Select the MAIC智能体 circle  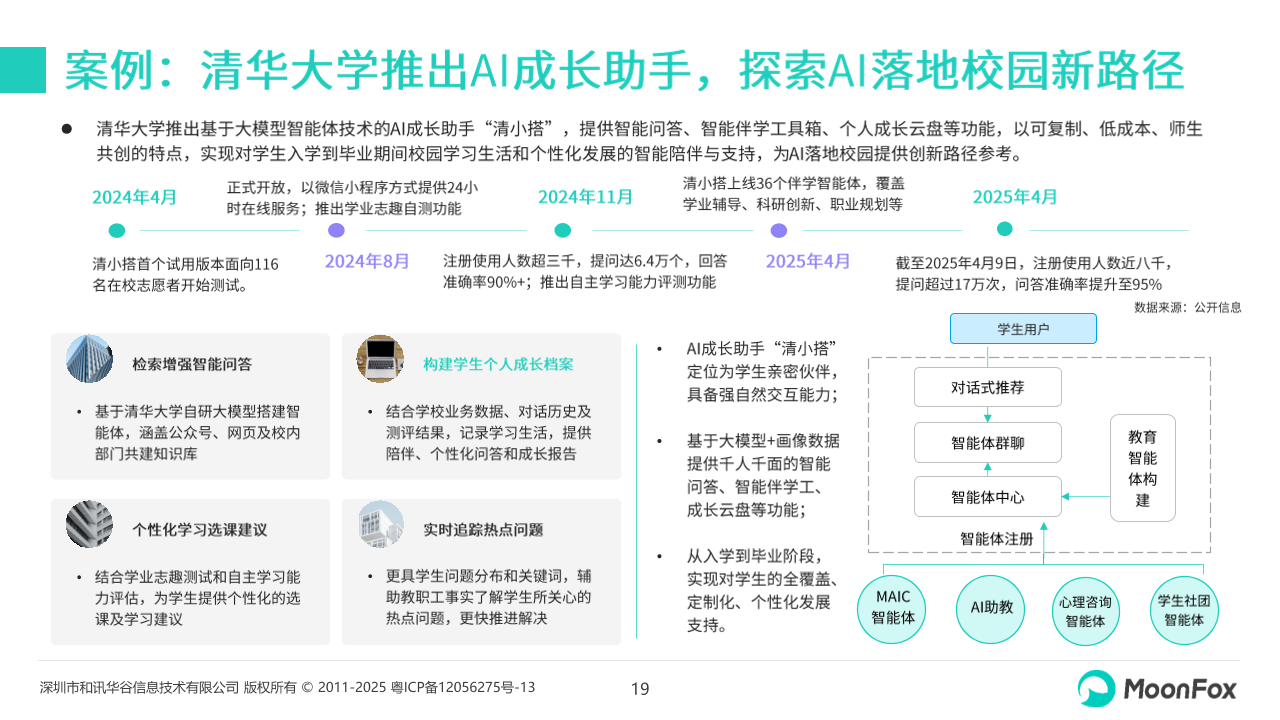coord(892,607)
